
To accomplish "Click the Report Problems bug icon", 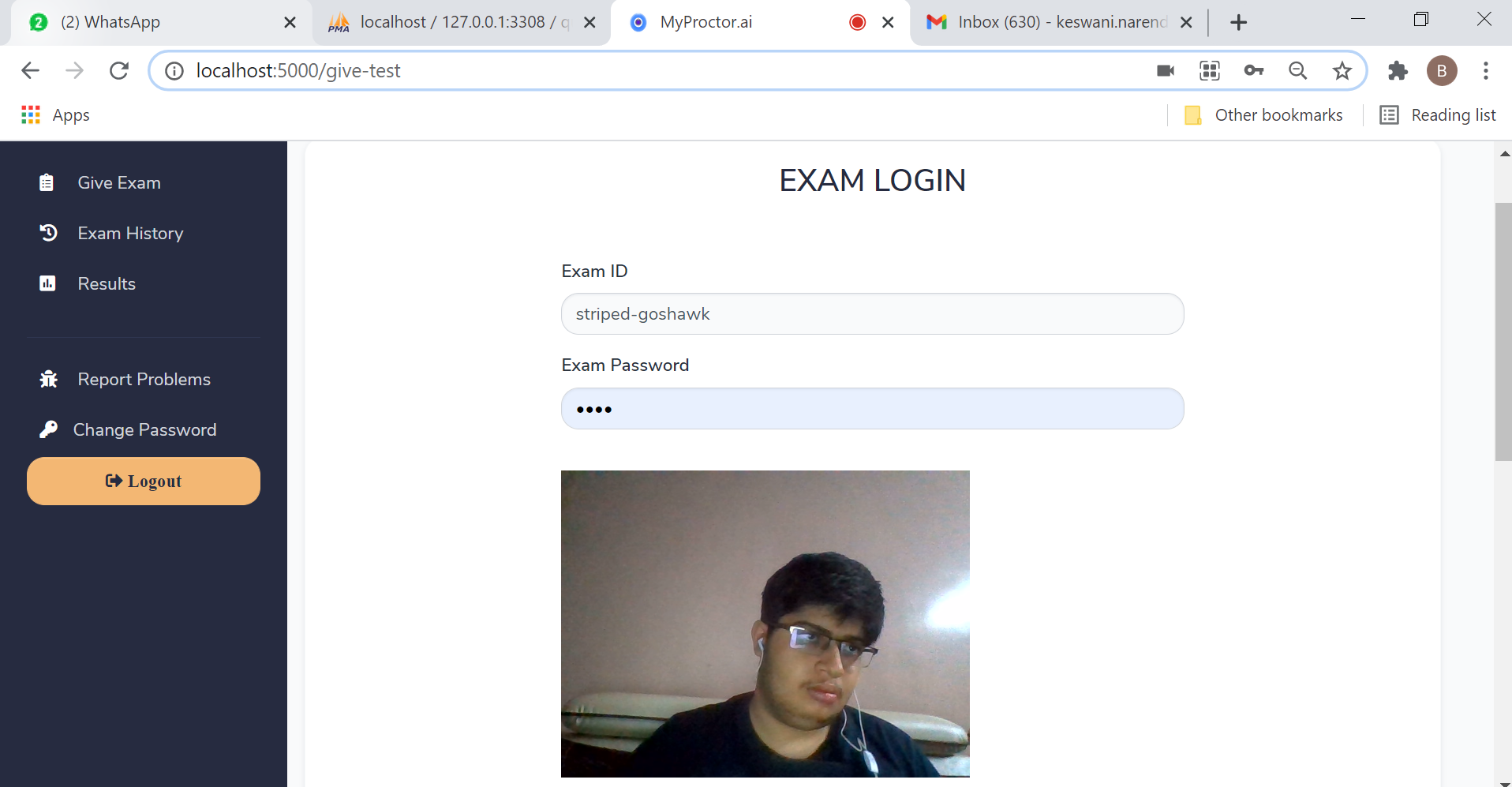I will tap(48, 379).
